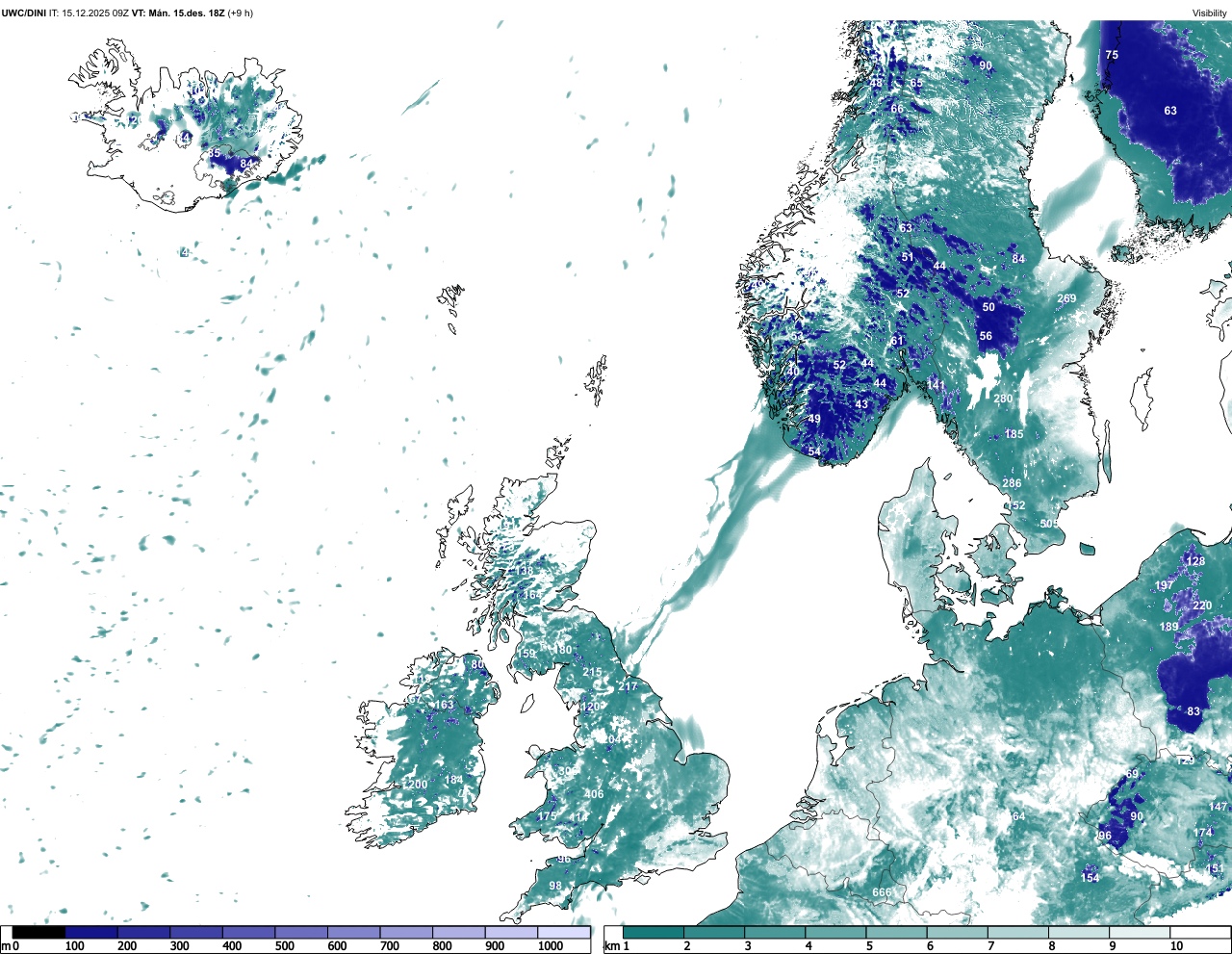Click the '83' value in the dark blue area
Viewport: 1232px width, 954px height.
pyautogui.click(x=1193, y=711)
